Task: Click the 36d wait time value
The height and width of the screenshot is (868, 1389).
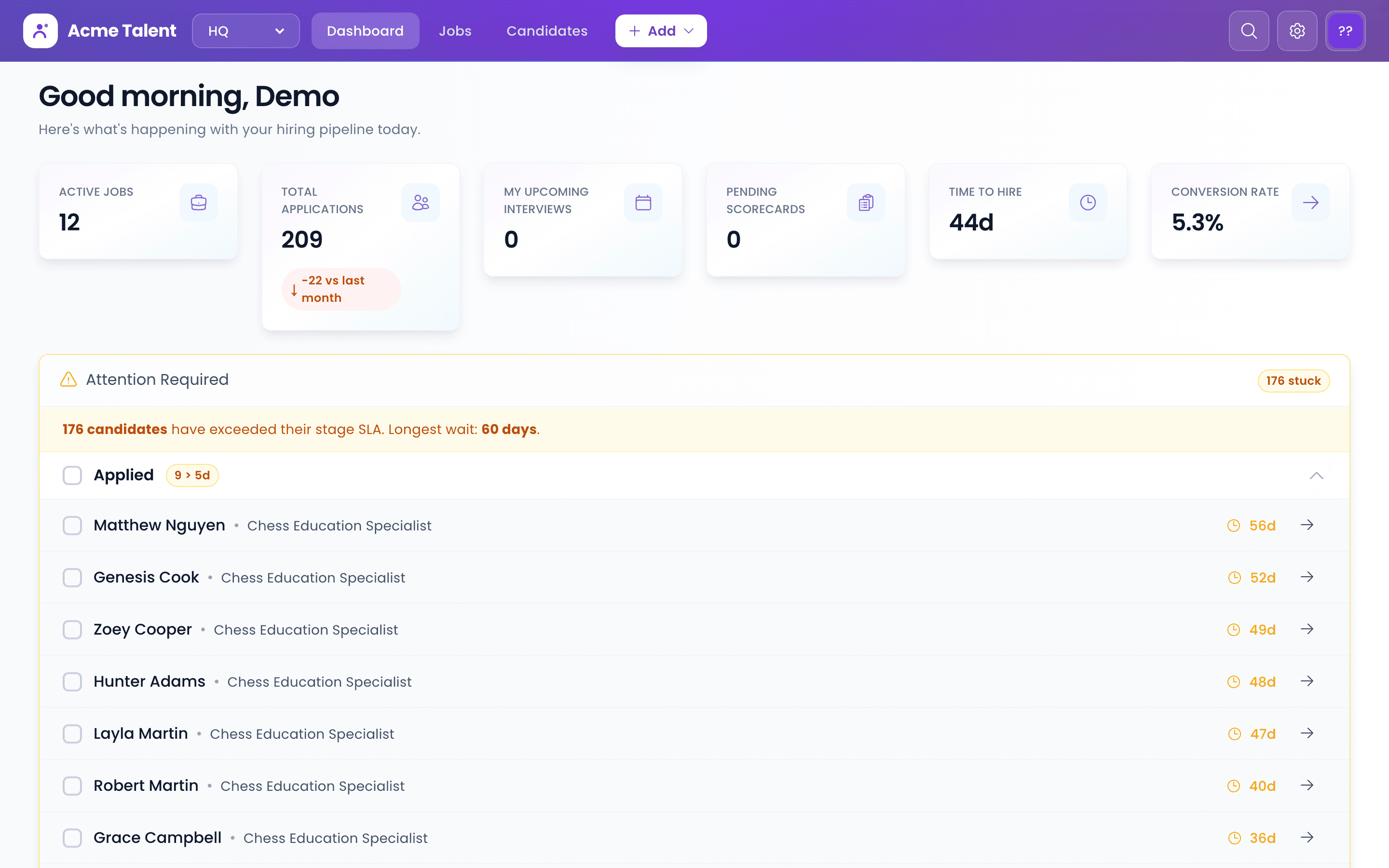Action: tap(1263, 838)
